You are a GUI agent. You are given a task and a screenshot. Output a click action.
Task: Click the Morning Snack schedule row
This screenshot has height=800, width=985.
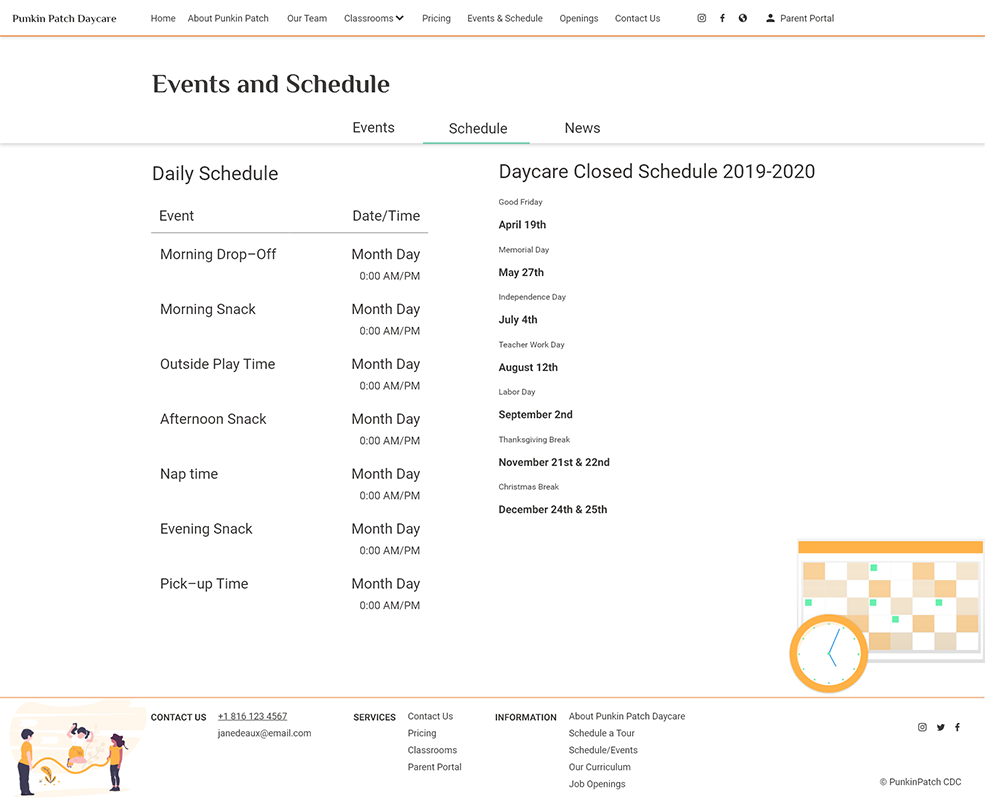(x=290, y=319)
